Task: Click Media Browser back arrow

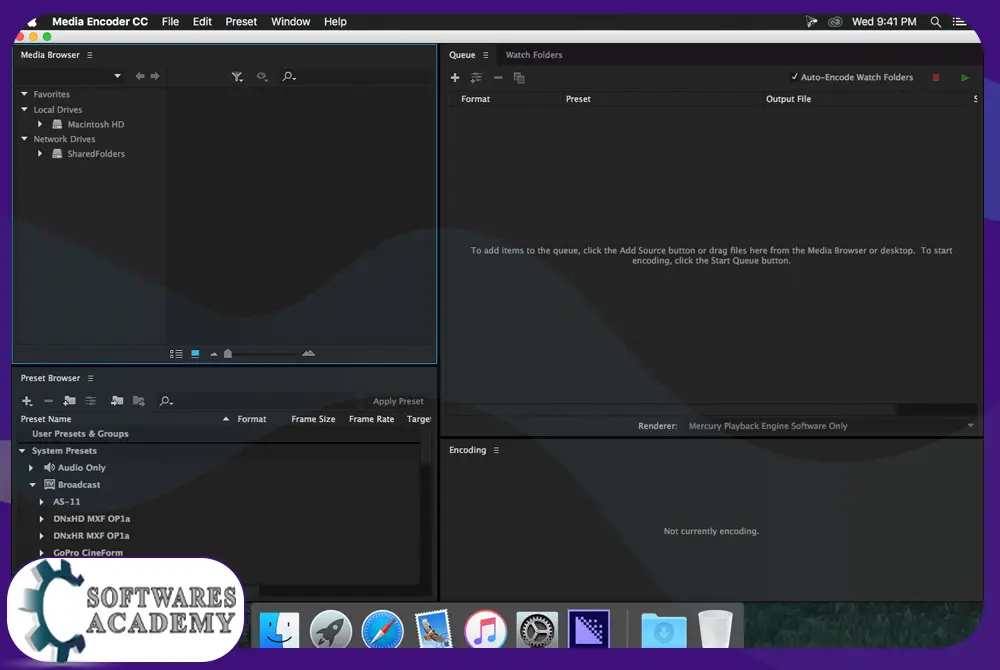Action: pos(140,76)
